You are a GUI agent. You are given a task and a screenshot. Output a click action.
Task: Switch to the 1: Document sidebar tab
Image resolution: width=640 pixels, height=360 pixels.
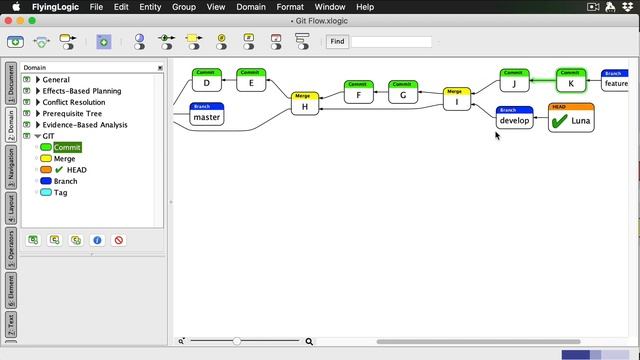[x=11, y=83]
